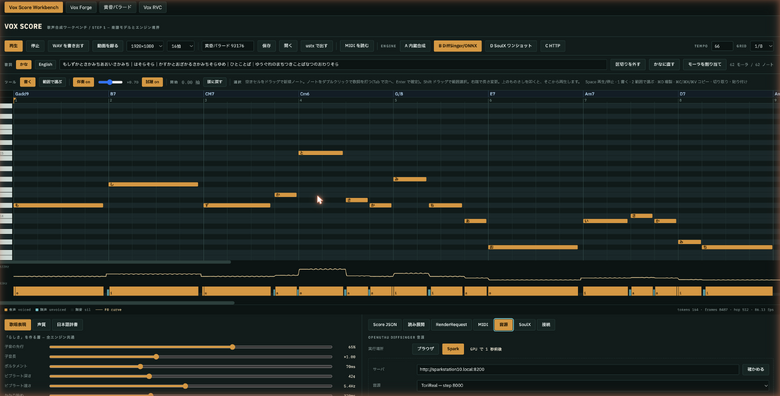Edit the TEMPO value field
This screenshot has width=780, height=396.
tap(722, 46)
